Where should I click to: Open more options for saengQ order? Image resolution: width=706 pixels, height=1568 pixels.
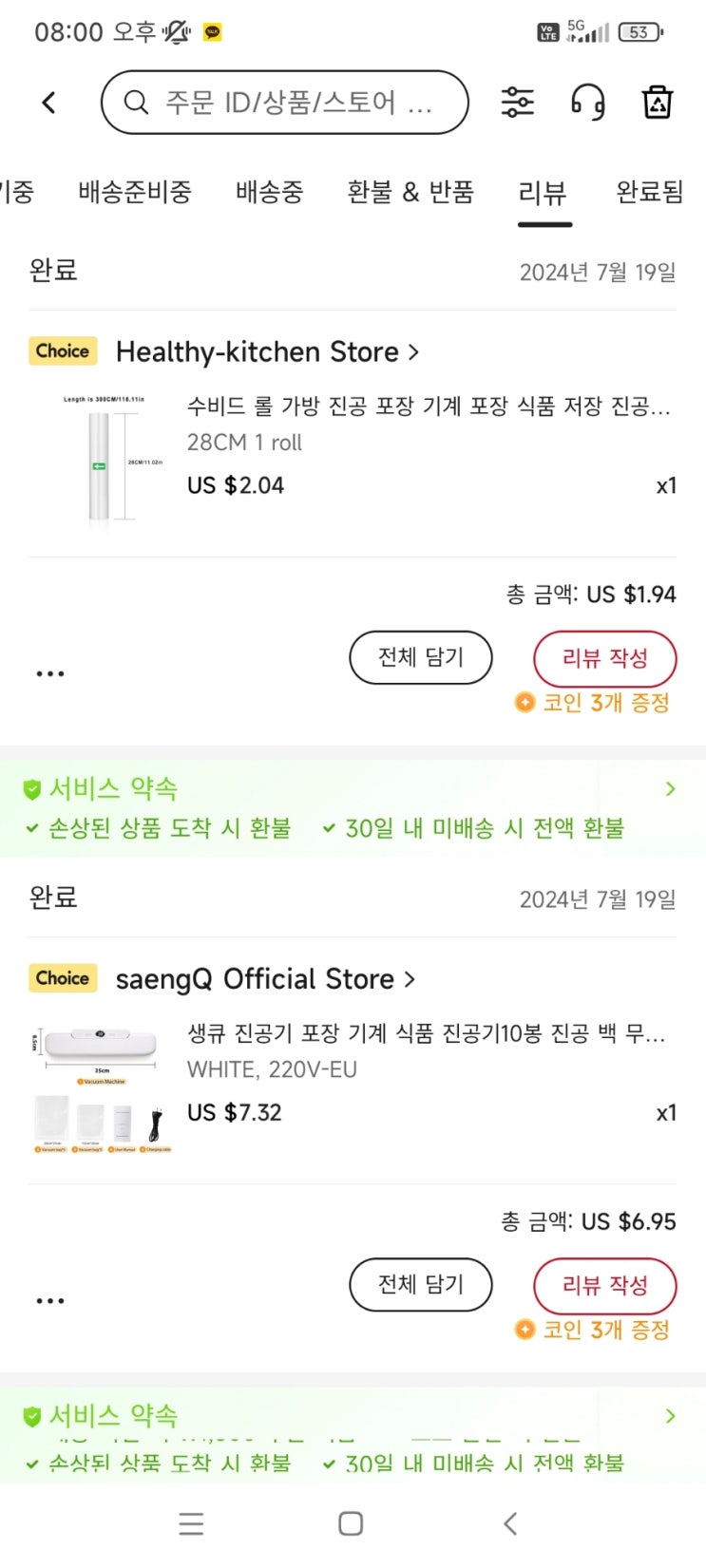pyautogui.click(x=50, y=1300)
